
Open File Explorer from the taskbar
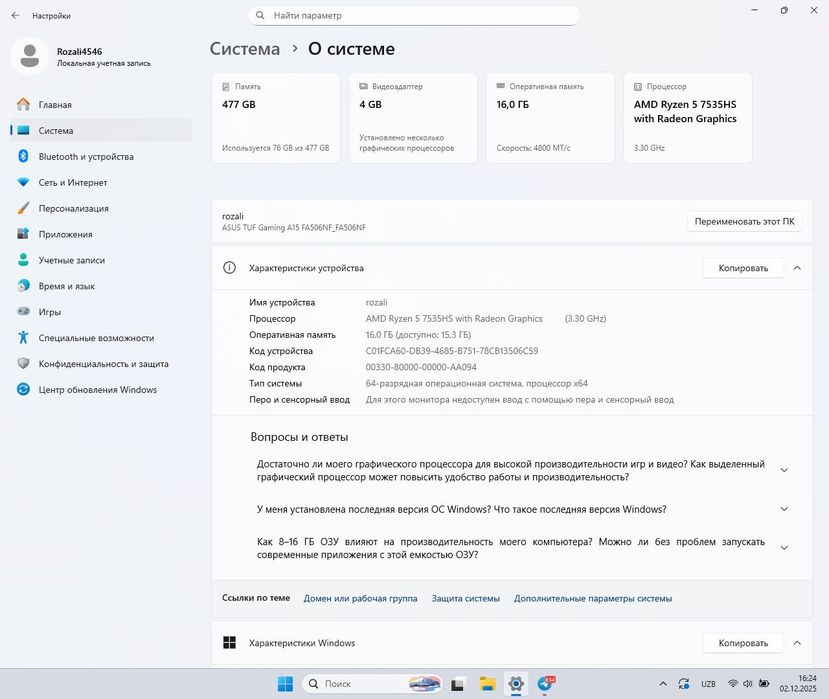[487, 684]
